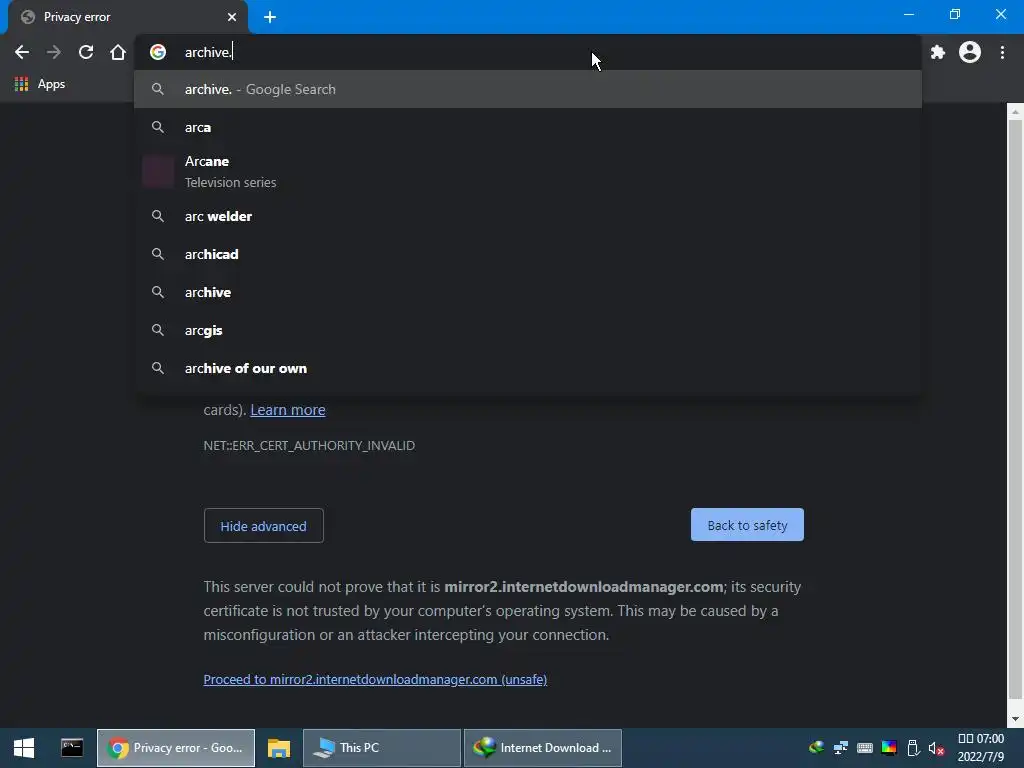Click the IDM tray icon
1024x768 pixels.
pyautogui.click(x=816, y=748)
